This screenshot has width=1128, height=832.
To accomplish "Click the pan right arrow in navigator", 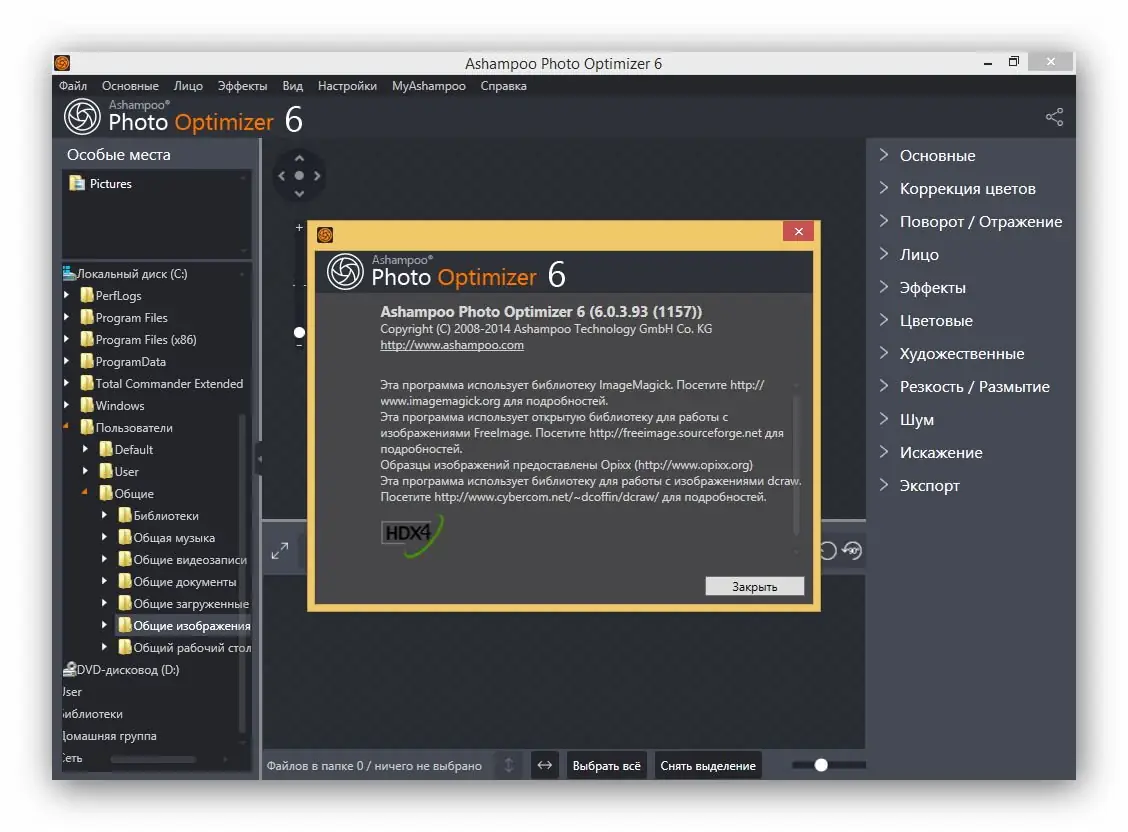I will pos(317,175).
